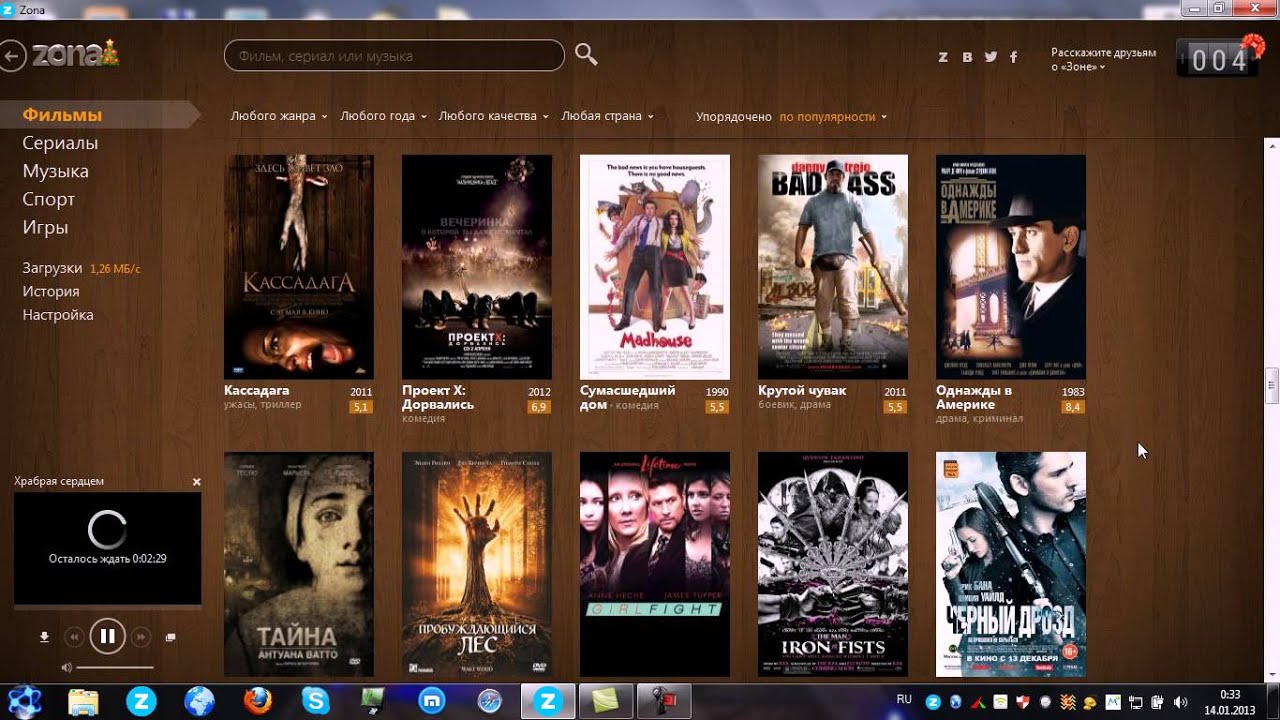
Task: Click the loading video area of mini player
Action: pos(107,548)
